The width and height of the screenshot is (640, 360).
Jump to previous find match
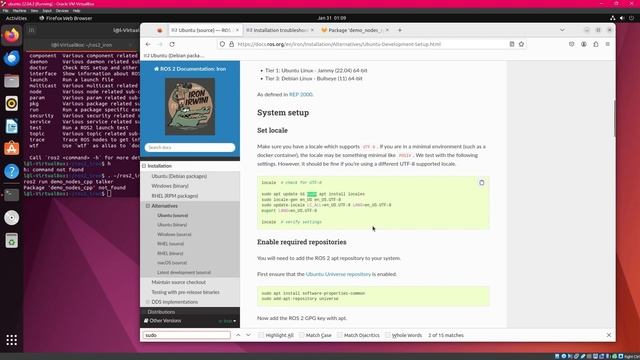238,335
